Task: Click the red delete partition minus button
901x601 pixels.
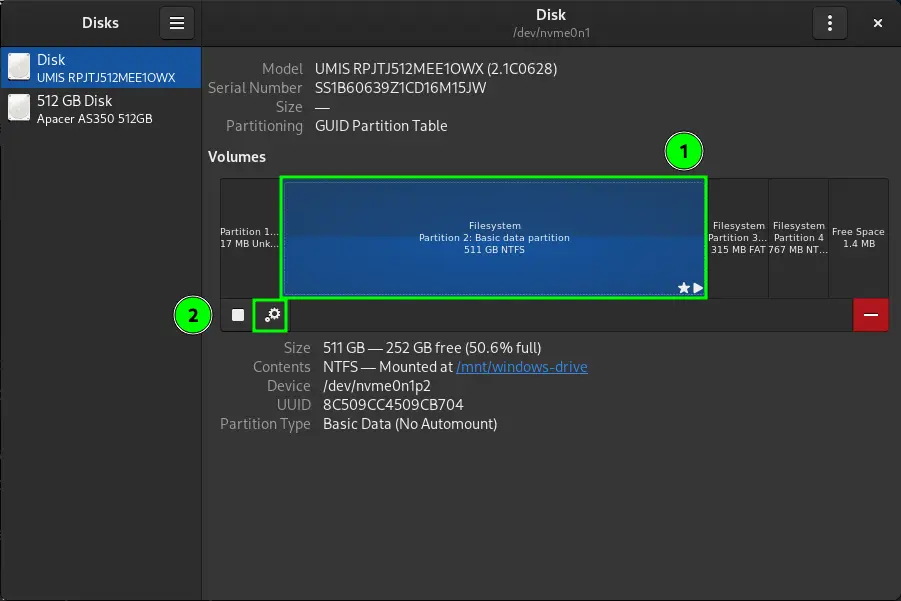Action: (x=870, y=315)
